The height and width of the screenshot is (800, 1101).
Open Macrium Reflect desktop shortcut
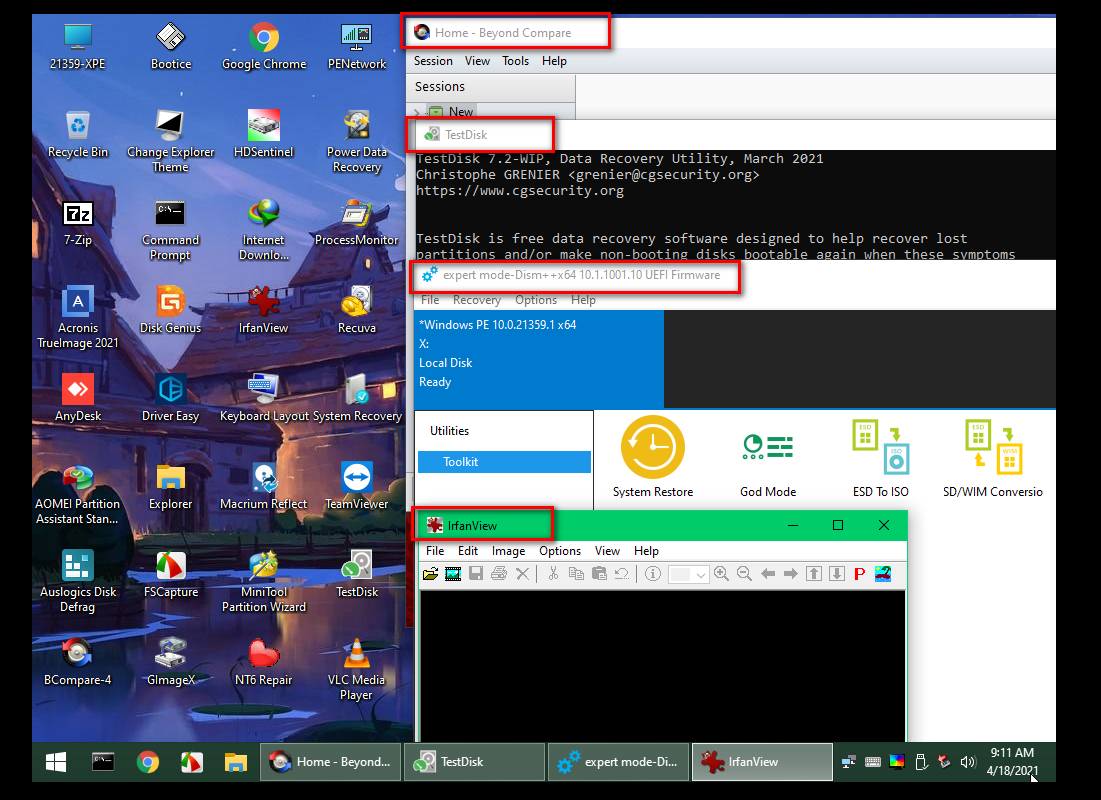coord(263,486)
